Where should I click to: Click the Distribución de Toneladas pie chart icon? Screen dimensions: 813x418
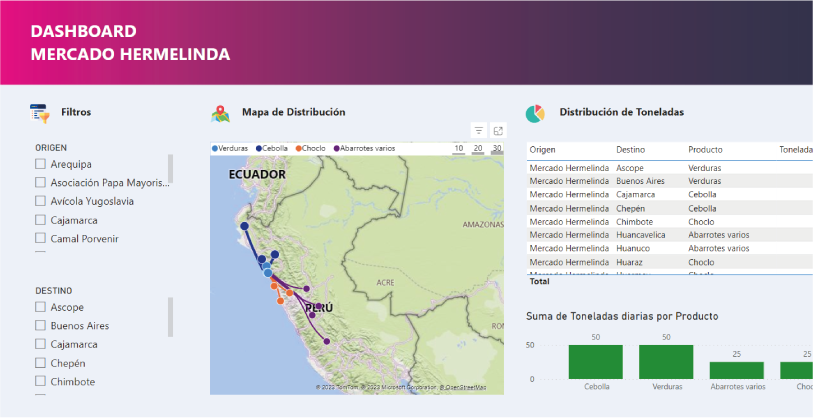(536, 113)
